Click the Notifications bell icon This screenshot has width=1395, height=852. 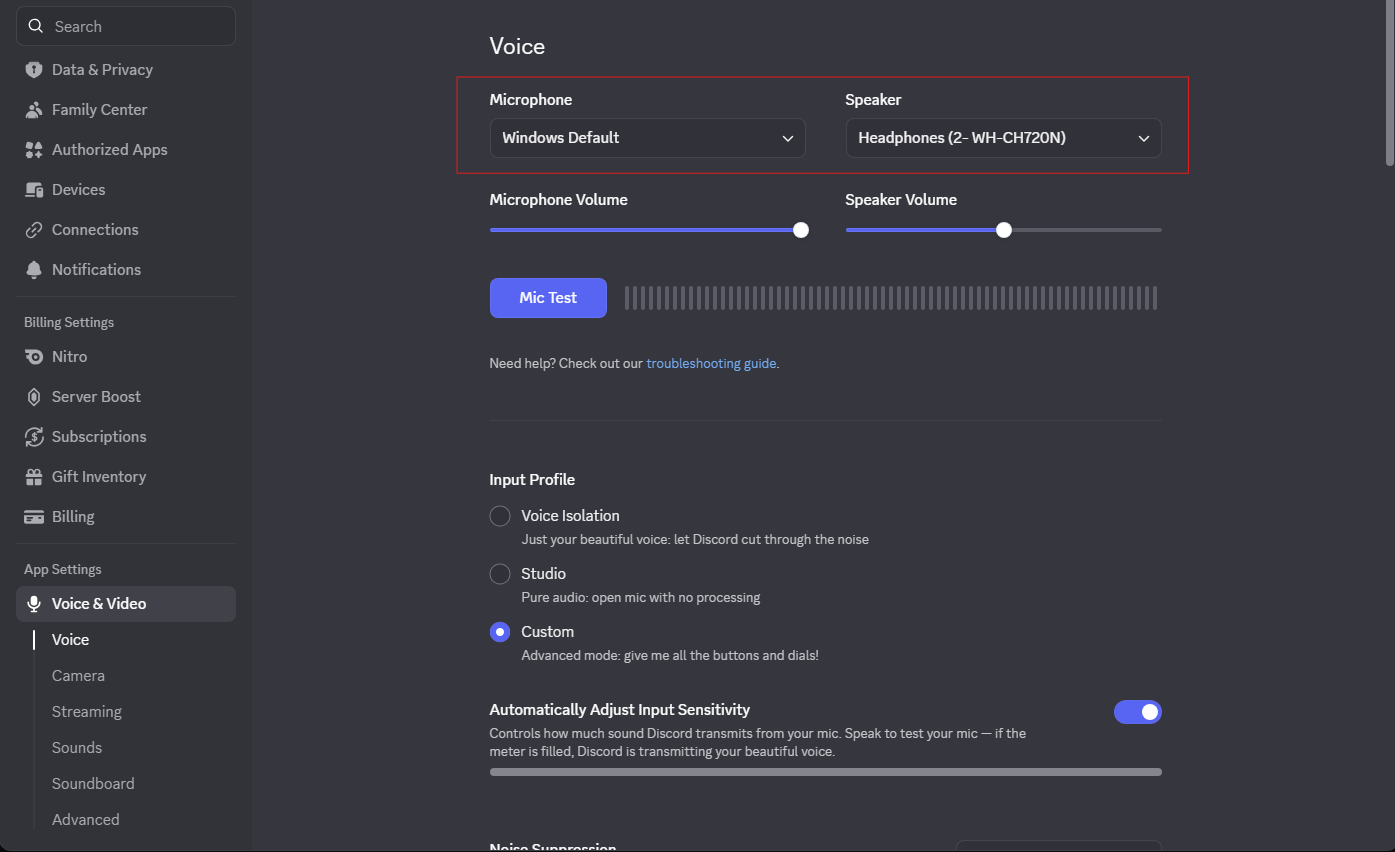coord(34,270)
